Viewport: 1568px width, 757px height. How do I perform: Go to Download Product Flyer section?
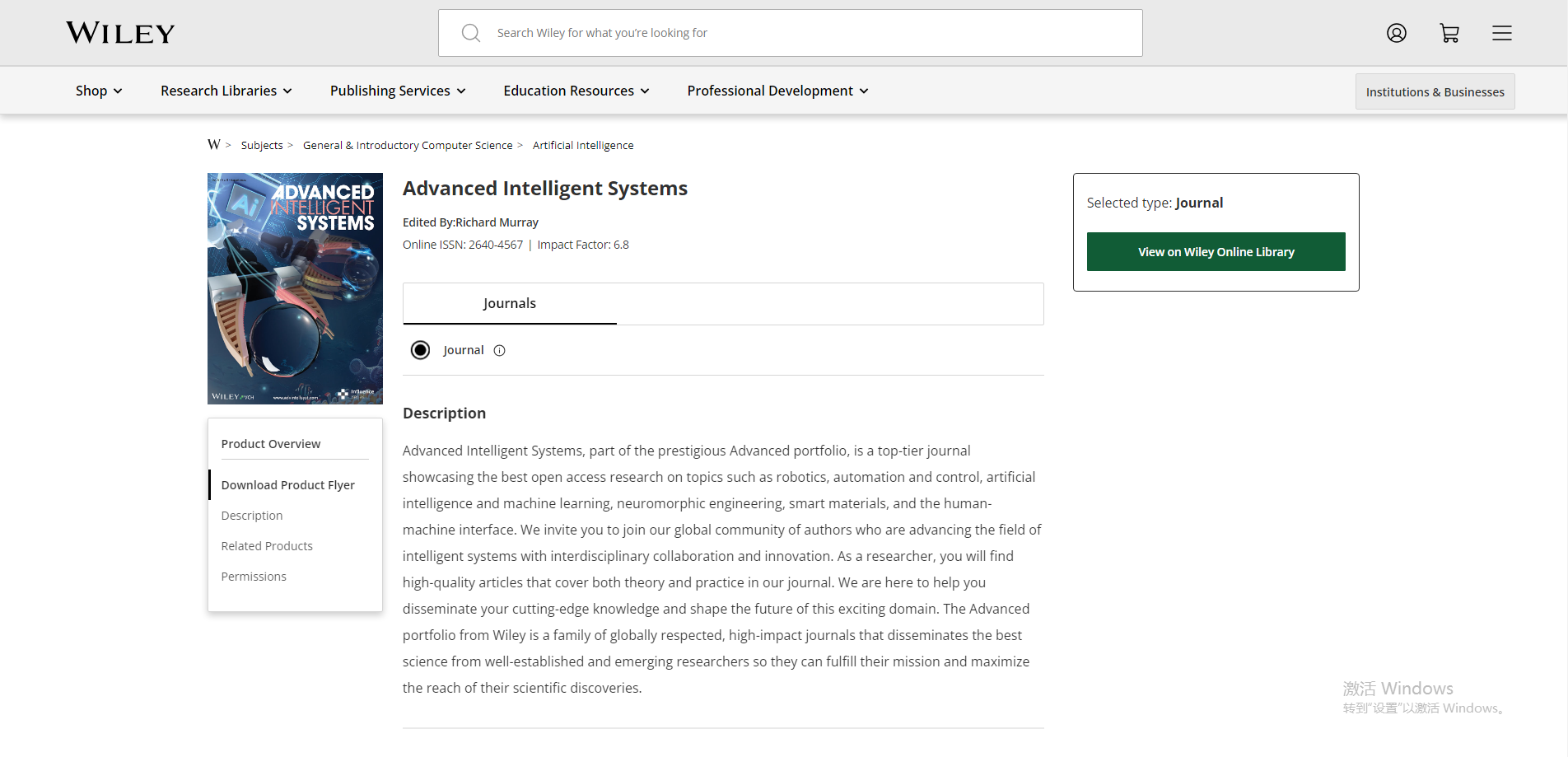tap(287, 485)
